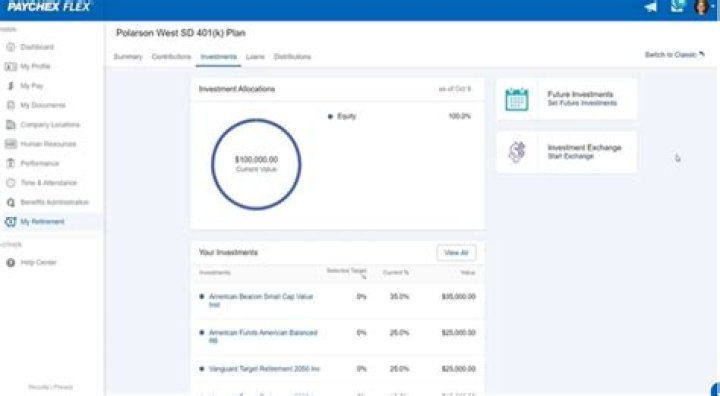
Task: Open My Pay in the sidebar menu
Action: point(32,86)
